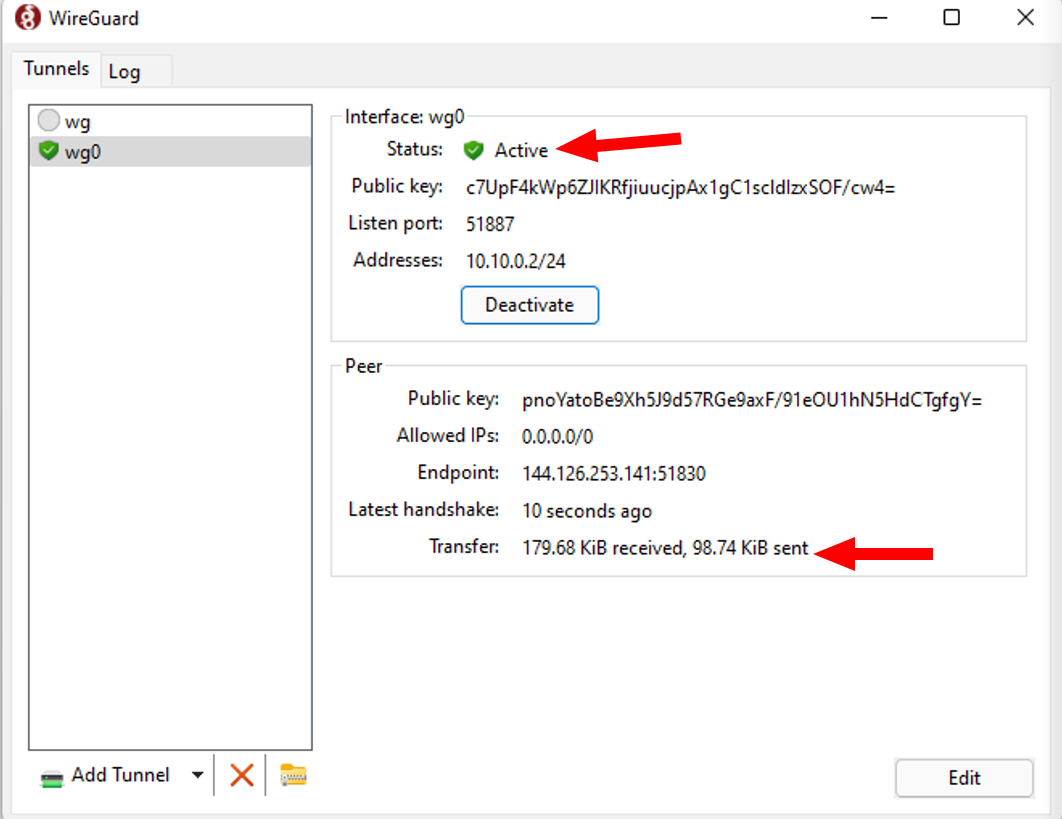Expand the Add Tunnel dropdown arrow

[x=197, y=775]
